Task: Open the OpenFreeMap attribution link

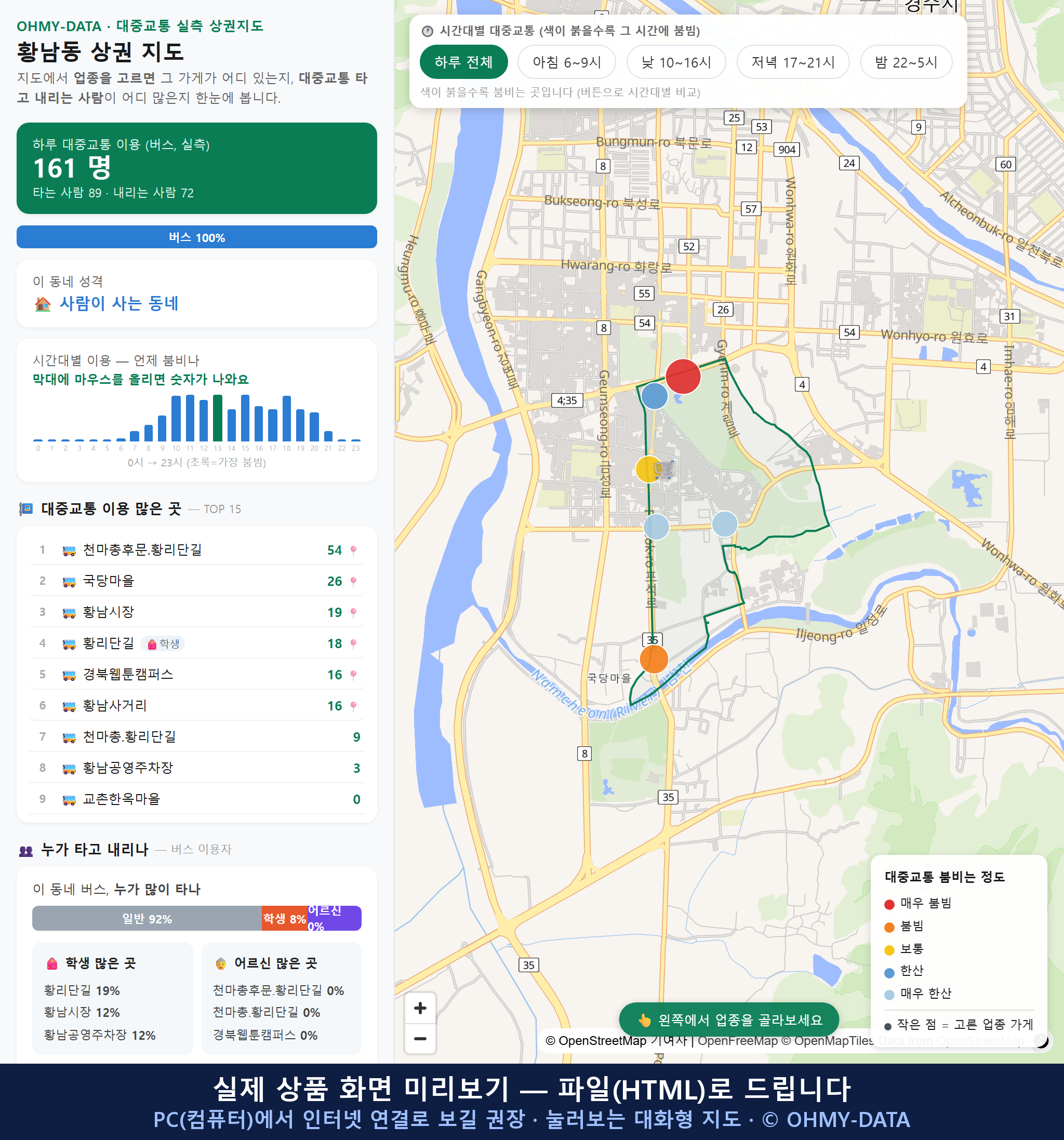Action: click(x=738, y=1041)
